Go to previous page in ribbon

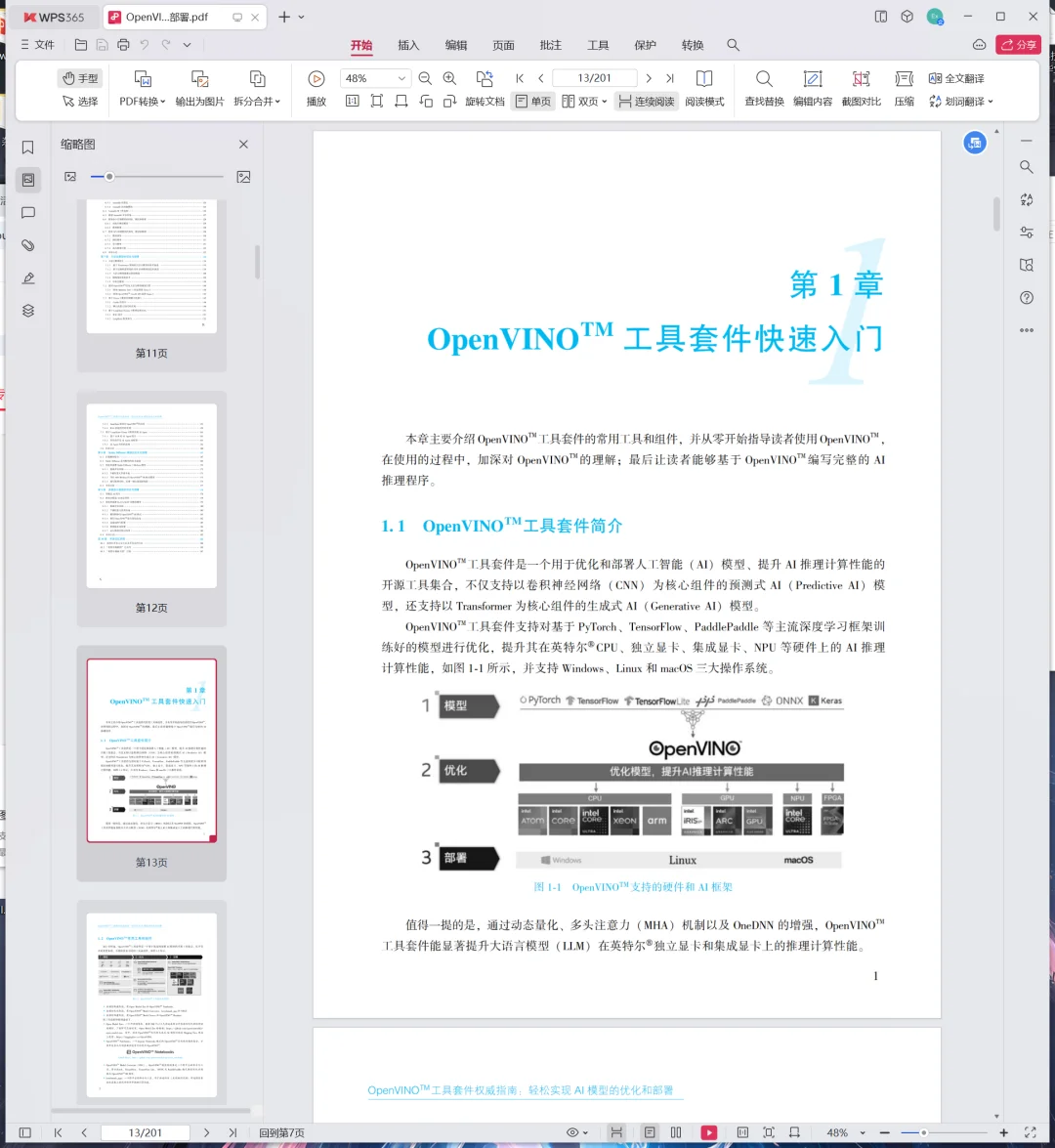(541, 78)
